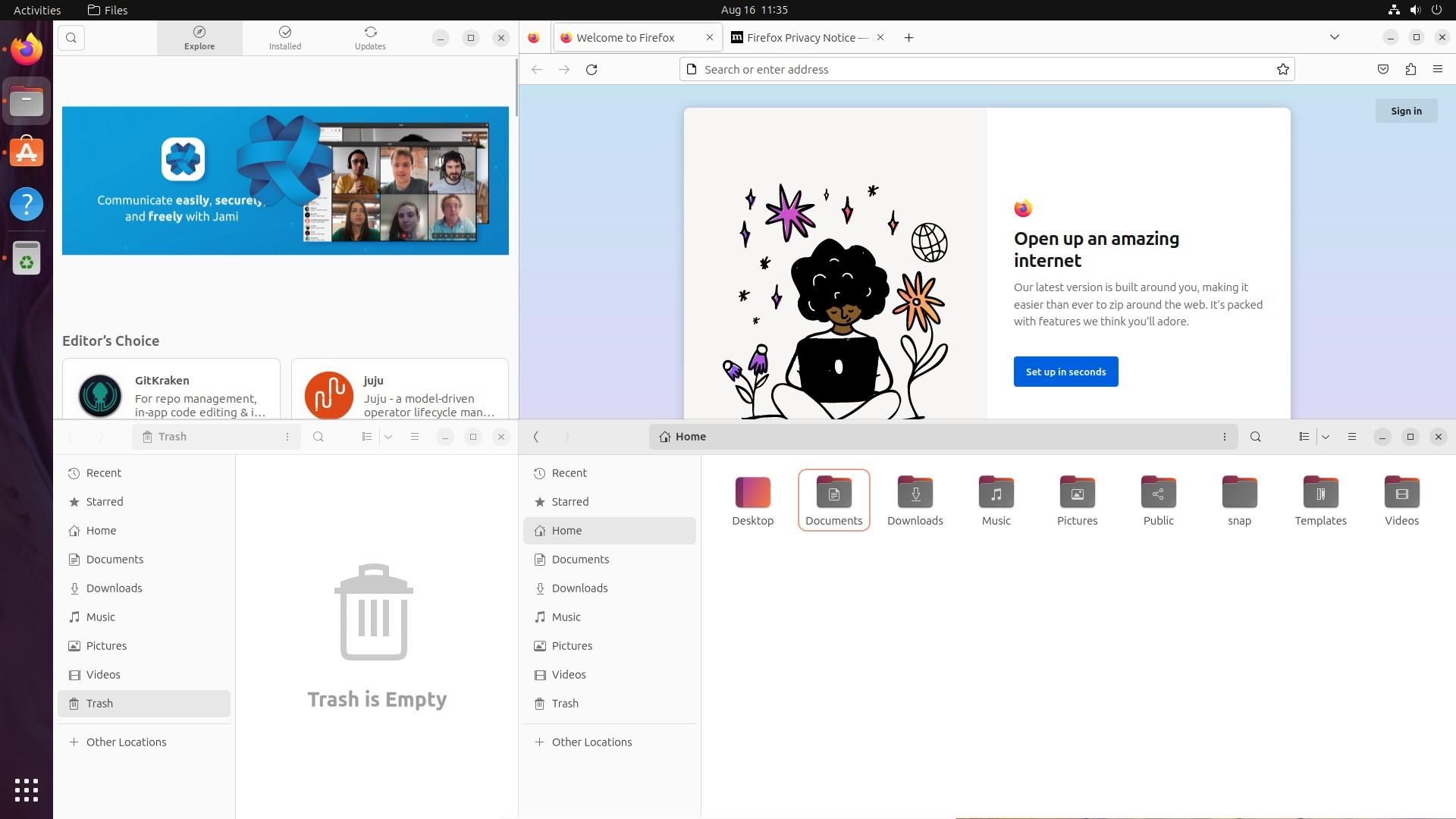Open a new Firefox tab
This screenshot has height=819, width=1456.
tap(908, 37)
